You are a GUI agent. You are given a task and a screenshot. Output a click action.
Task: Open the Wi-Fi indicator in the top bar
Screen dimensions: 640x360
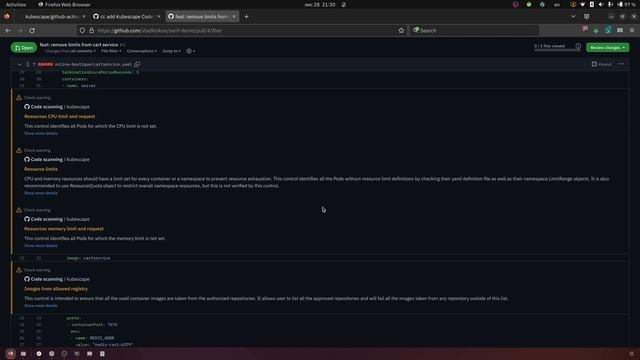coord(582,4)
